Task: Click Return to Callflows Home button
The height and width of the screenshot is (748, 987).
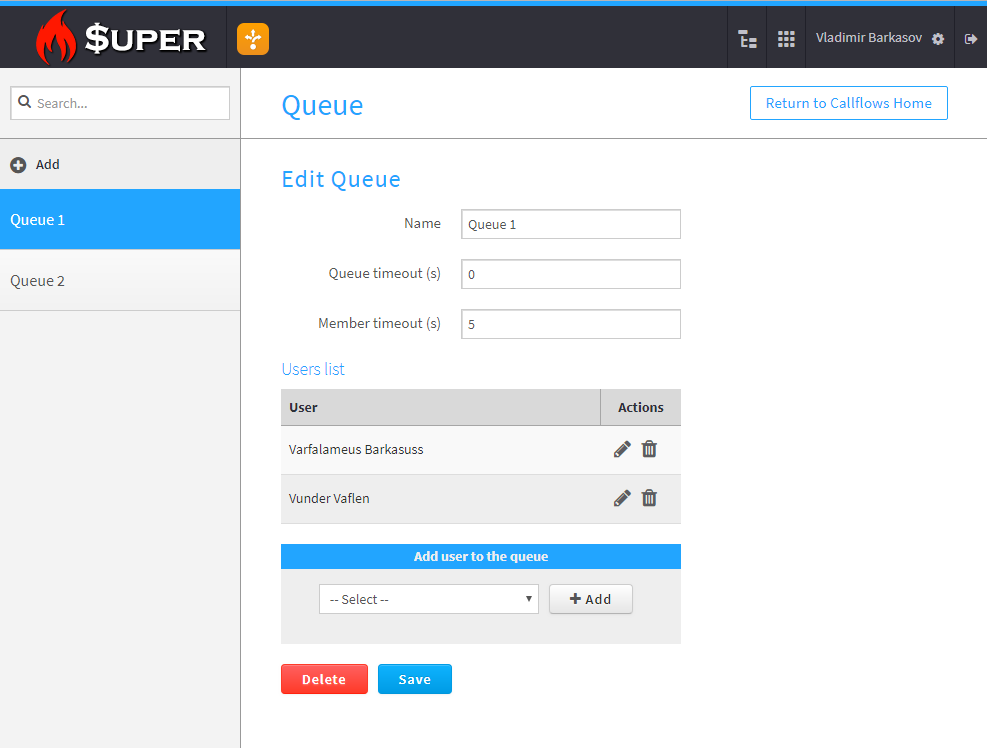Action: tap(848, 103)
